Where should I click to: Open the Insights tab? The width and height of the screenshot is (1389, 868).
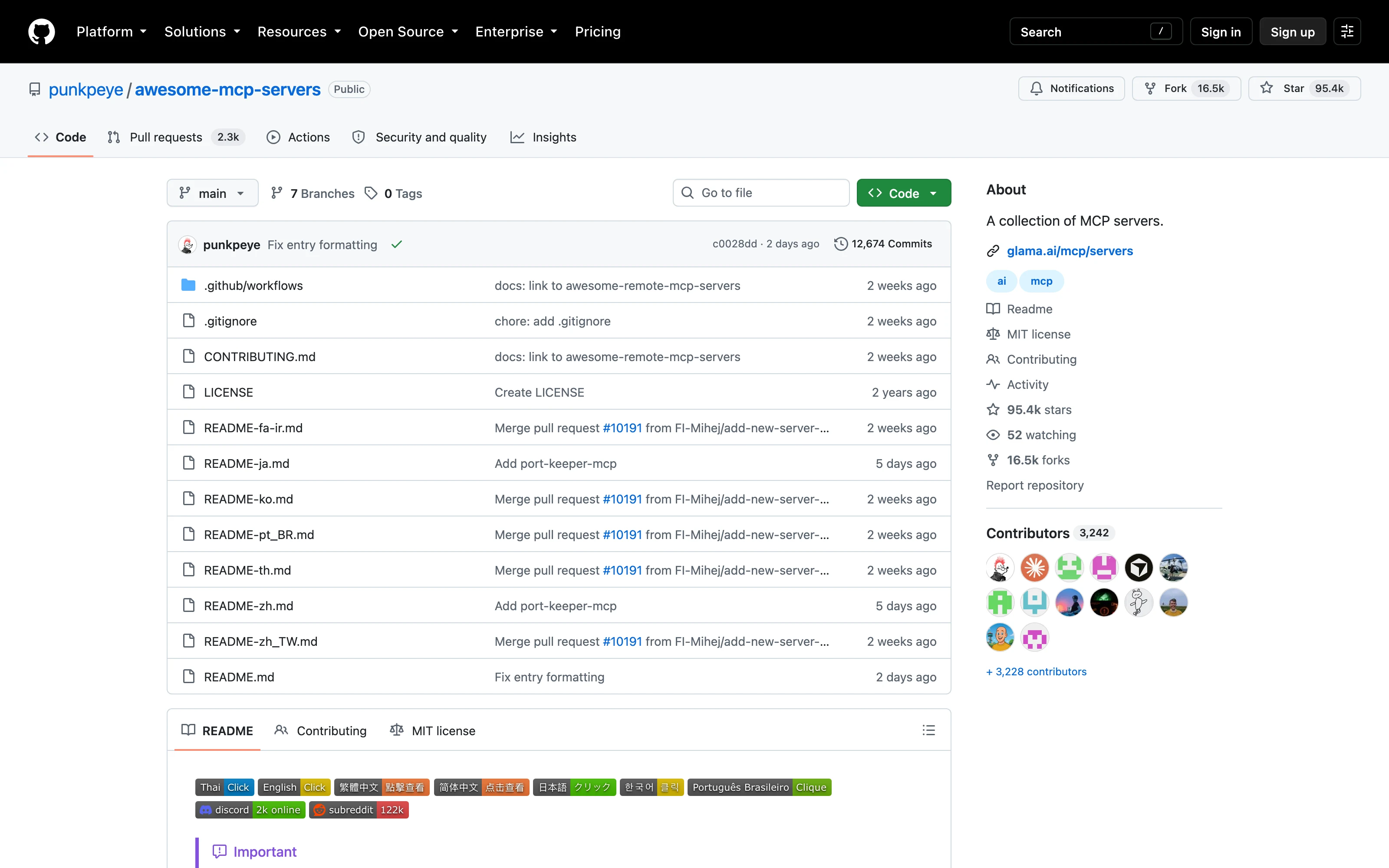pos(543,137)
